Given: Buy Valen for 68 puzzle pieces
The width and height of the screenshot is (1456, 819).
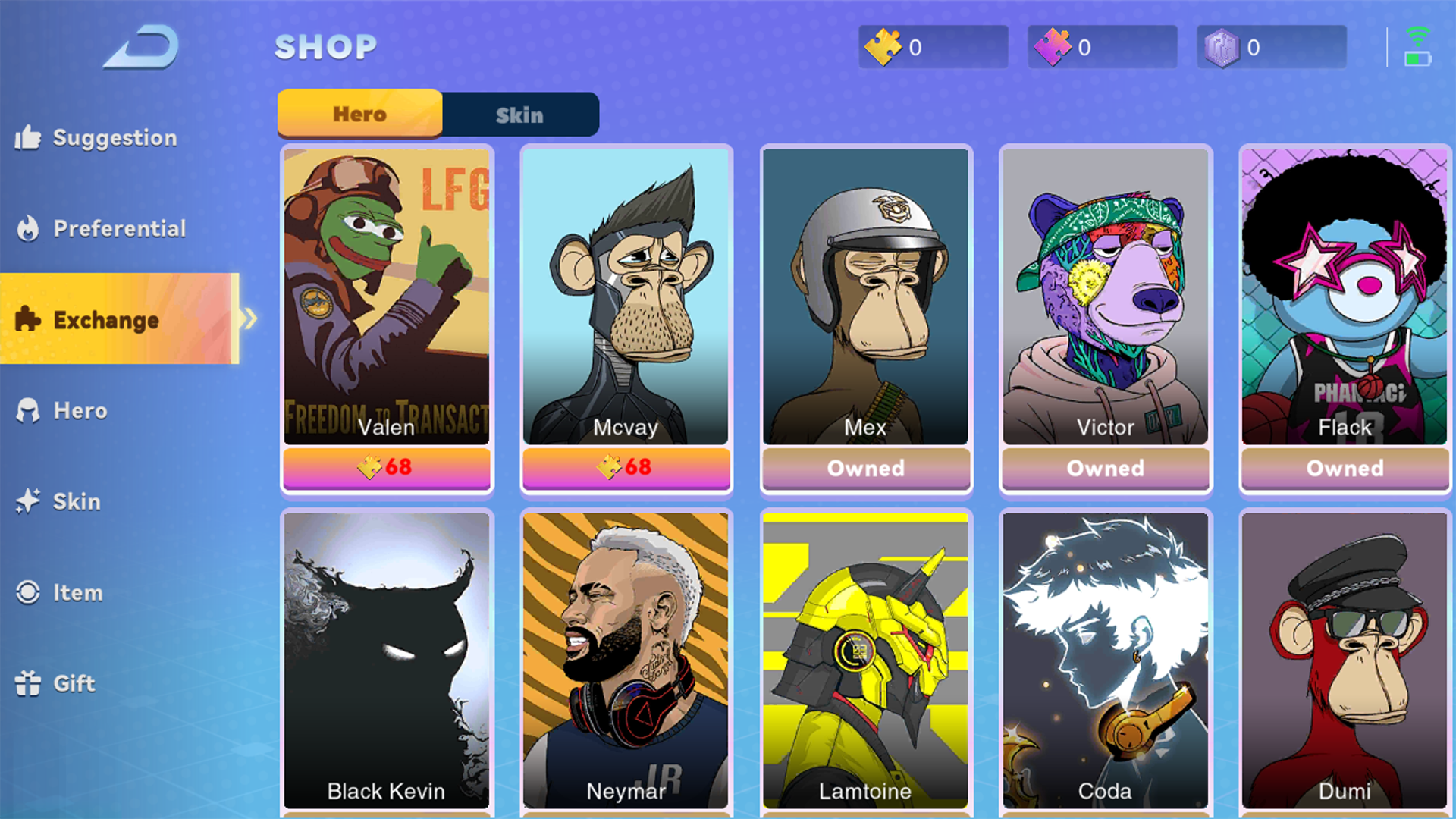Looking at the screenshot, I should [387, 467].
